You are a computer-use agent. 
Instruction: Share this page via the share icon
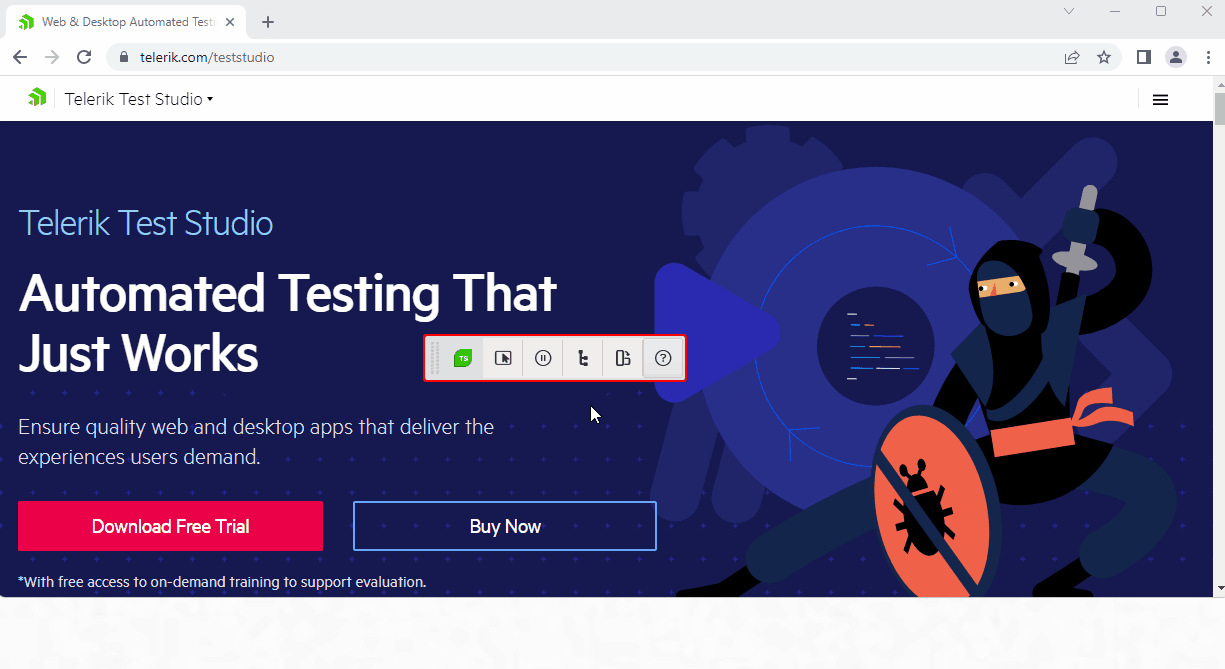(1072, 57)
